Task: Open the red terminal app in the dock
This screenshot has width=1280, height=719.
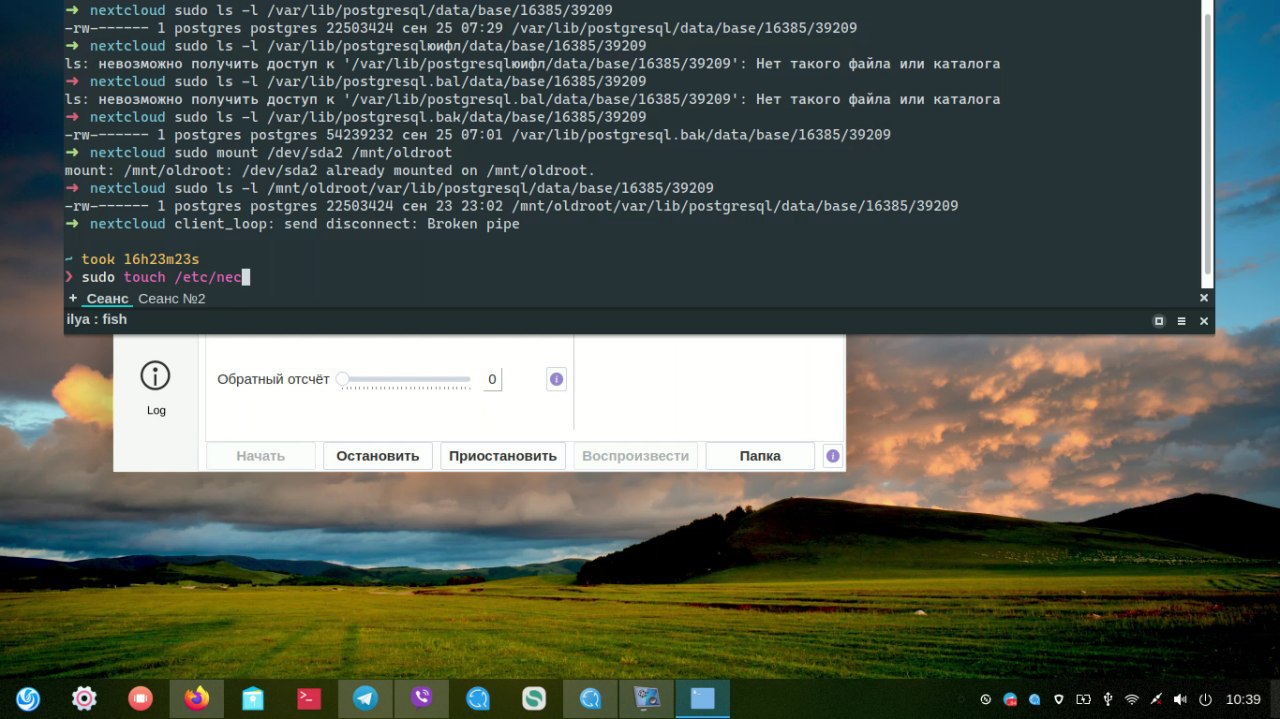Action: click(x=309, y=699)
